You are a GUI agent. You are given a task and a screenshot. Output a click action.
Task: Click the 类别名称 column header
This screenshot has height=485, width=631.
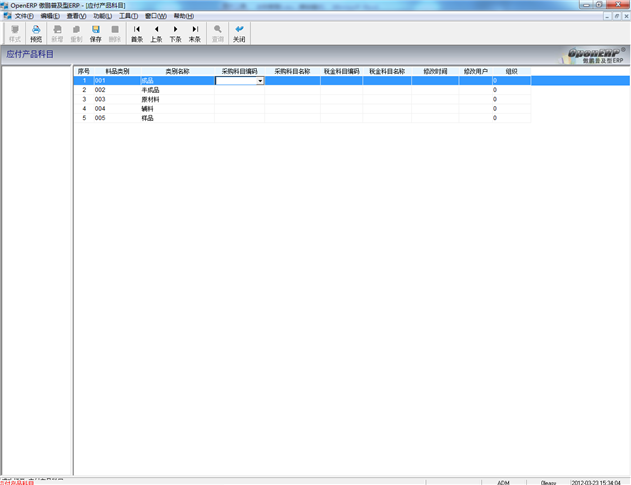coord(177,72)
